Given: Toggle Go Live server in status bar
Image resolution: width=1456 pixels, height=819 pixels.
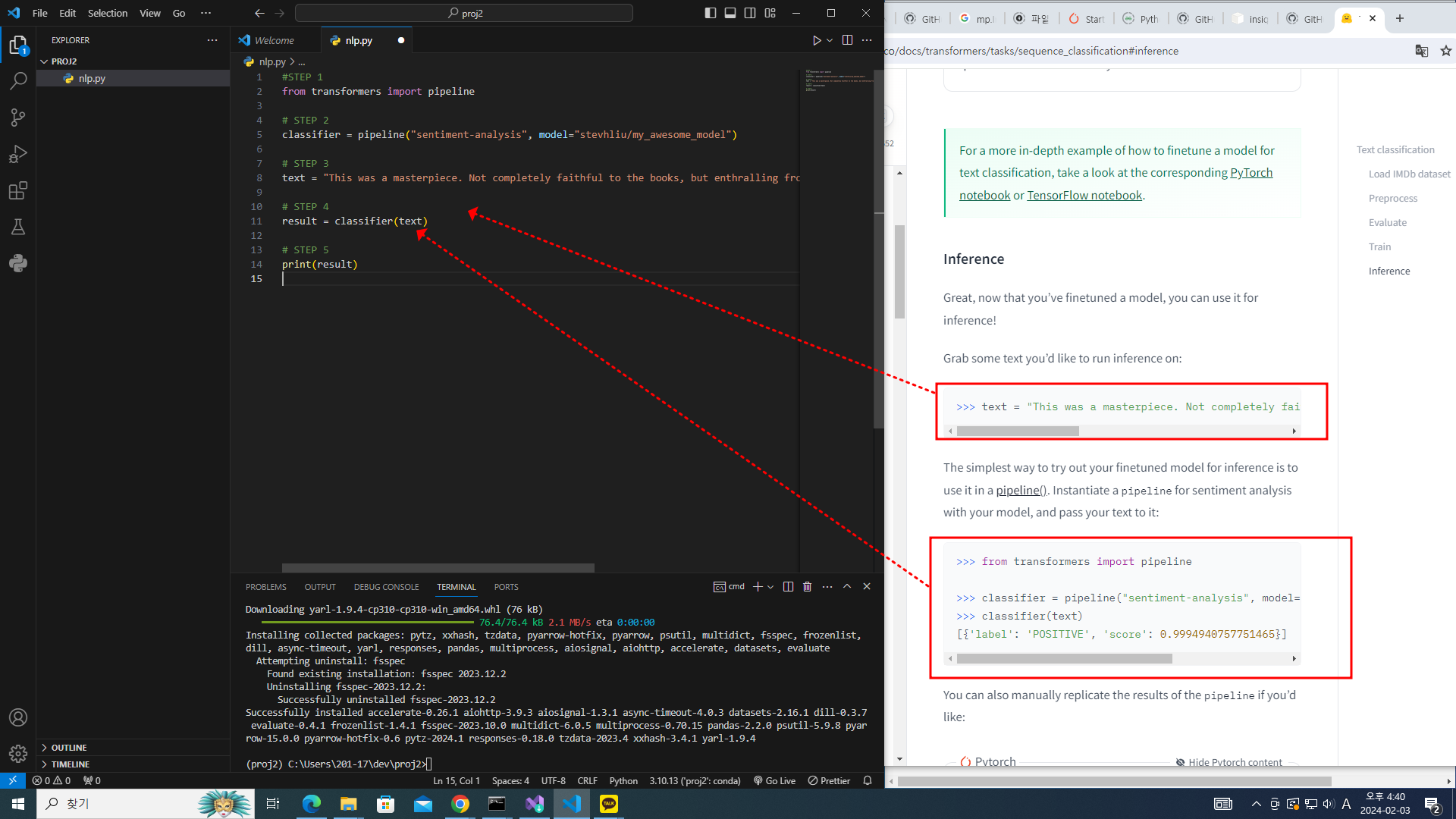Looking at the screenshot, I should 774,780.
